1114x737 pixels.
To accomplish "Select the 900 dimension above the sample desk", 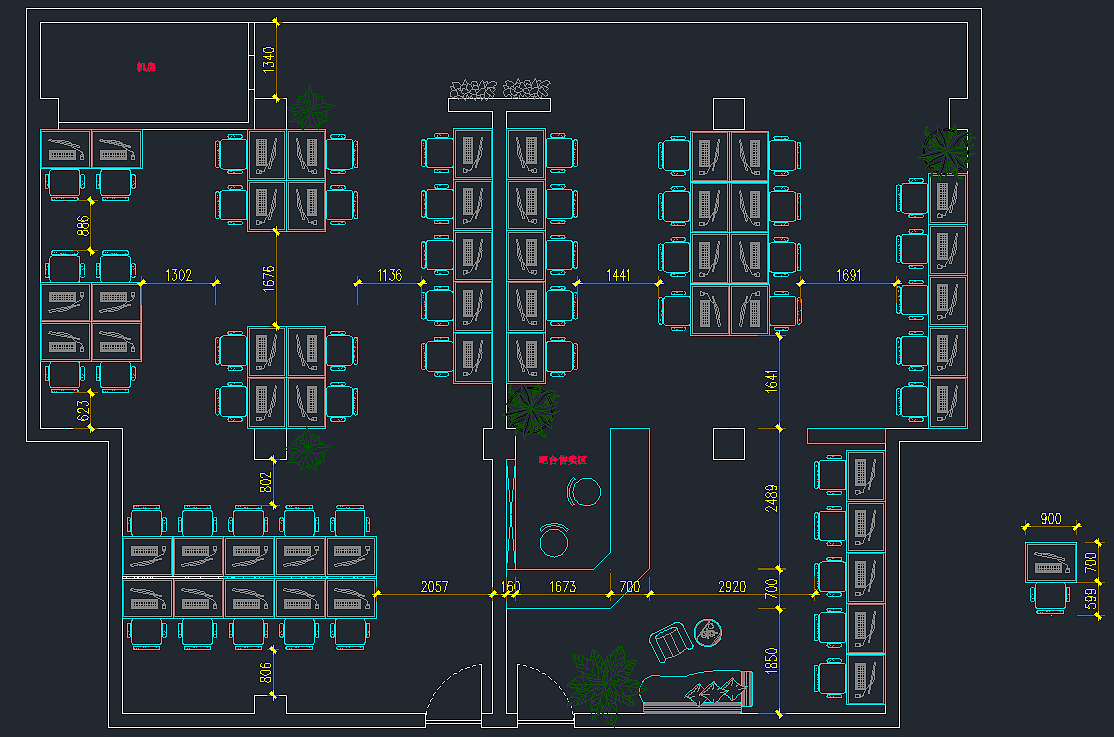I will point(1051,519).
